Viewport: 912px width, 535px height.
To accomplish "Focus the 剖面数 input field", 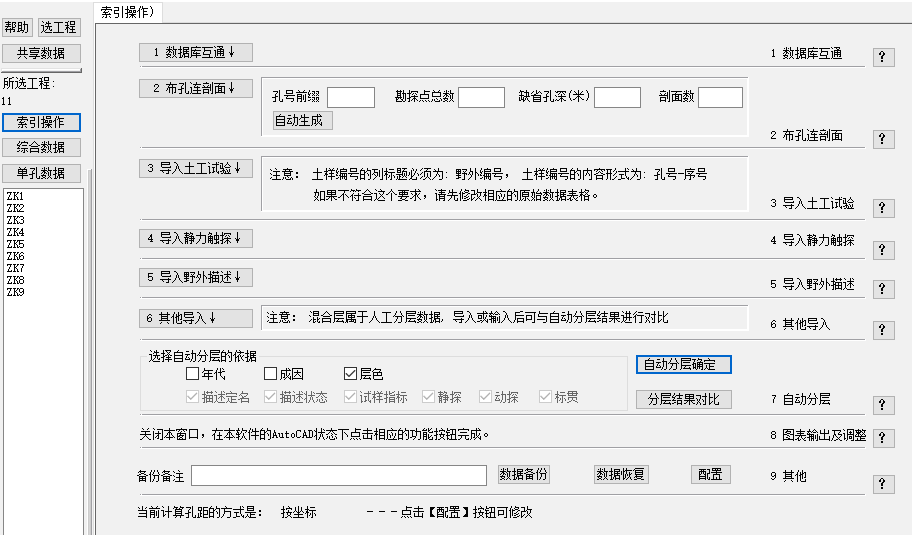I will coord(720,97).
